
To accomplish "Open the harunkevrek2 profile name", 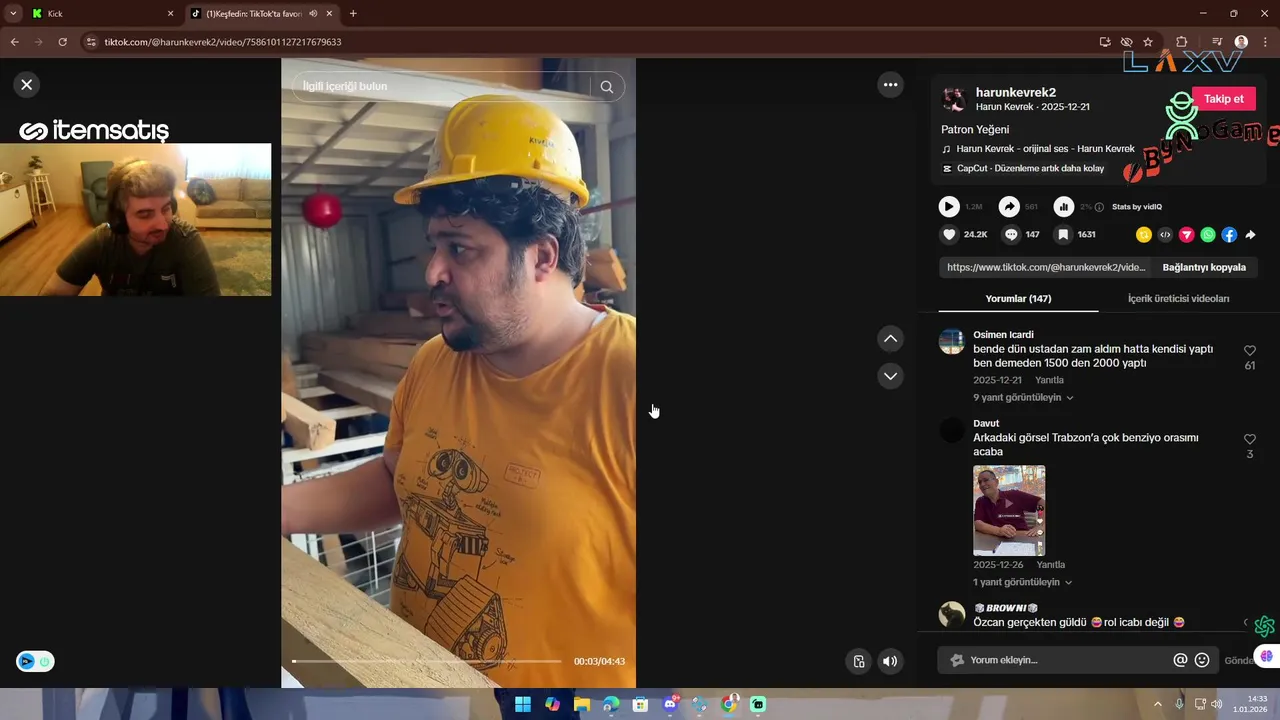I will pyautogui.click(x=1016, y=93).
